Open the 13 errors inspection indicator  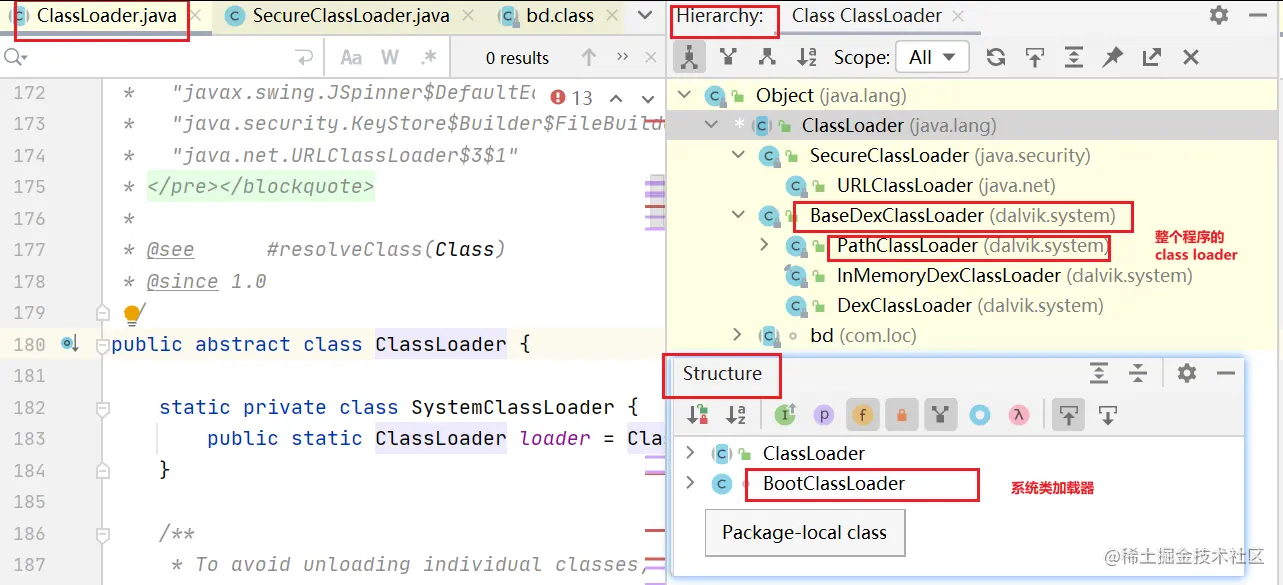pos(572,98)
